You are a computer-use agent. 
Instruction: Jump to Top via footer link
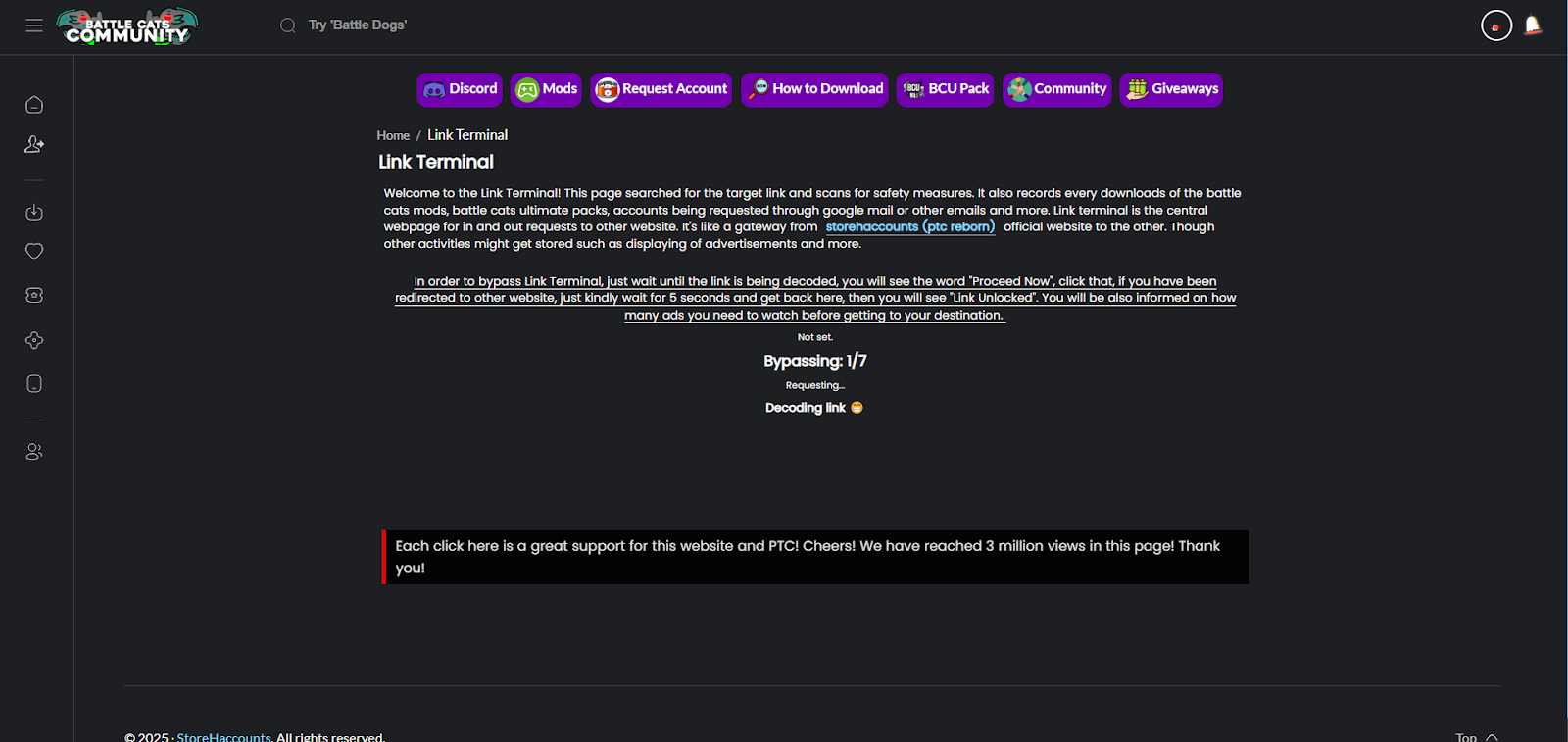point(1477,737)
